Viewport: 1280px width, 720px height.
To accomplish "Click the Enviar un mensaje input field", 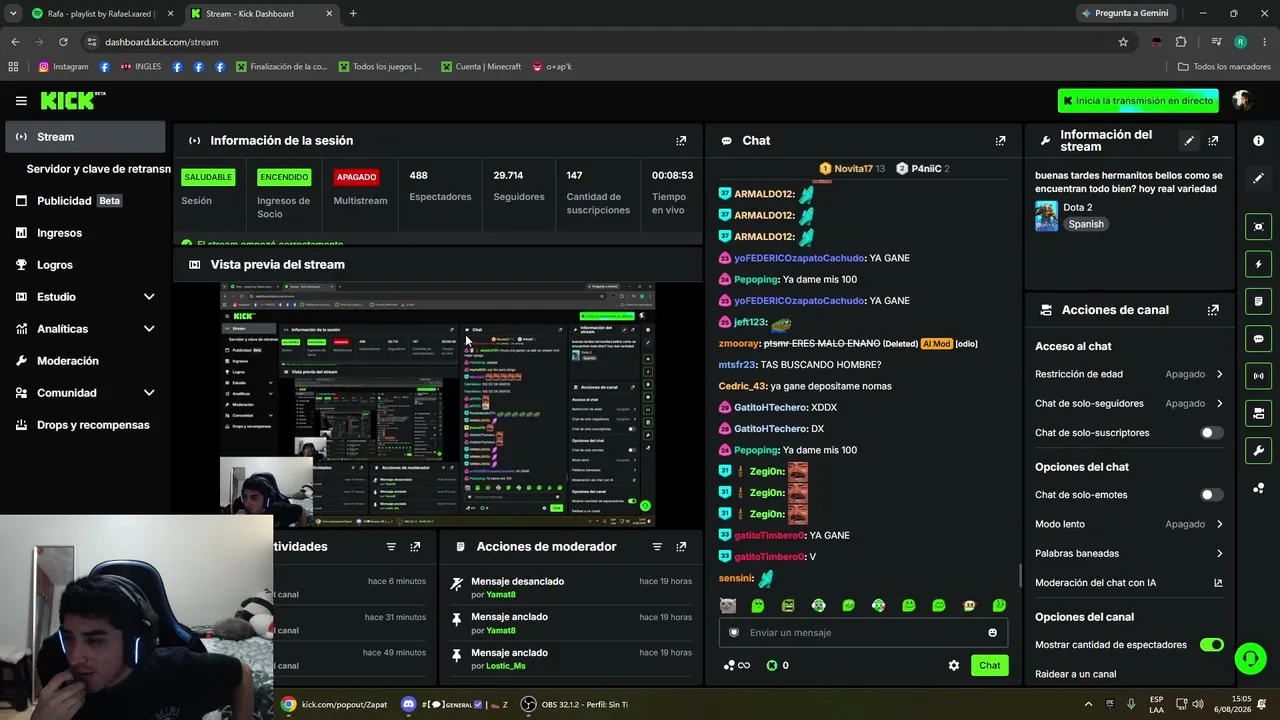I will [862, 633].
